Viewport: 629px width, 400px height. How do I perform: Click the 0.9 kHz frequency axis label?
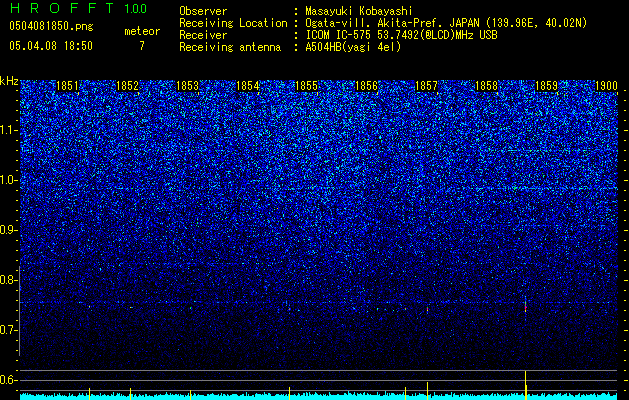[9, 230]
